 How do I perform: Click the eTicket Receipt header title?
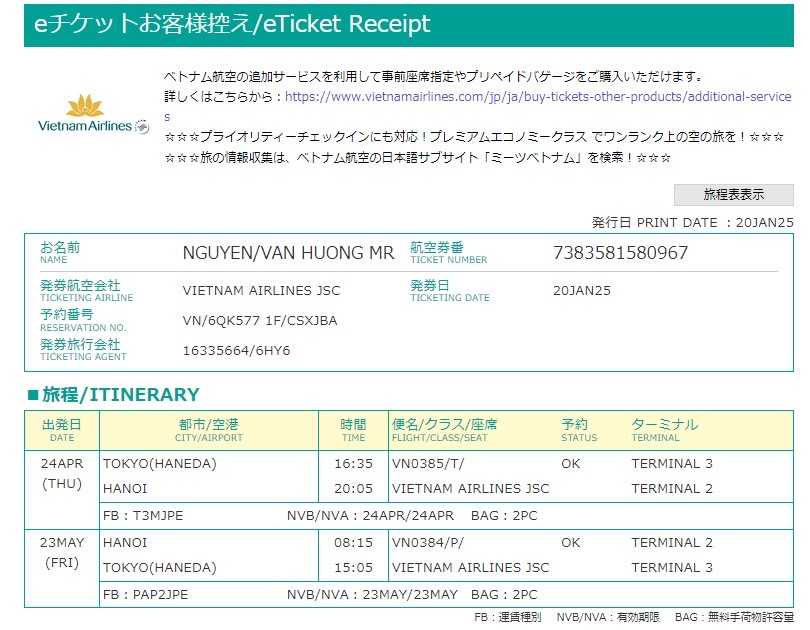[232, 24]
